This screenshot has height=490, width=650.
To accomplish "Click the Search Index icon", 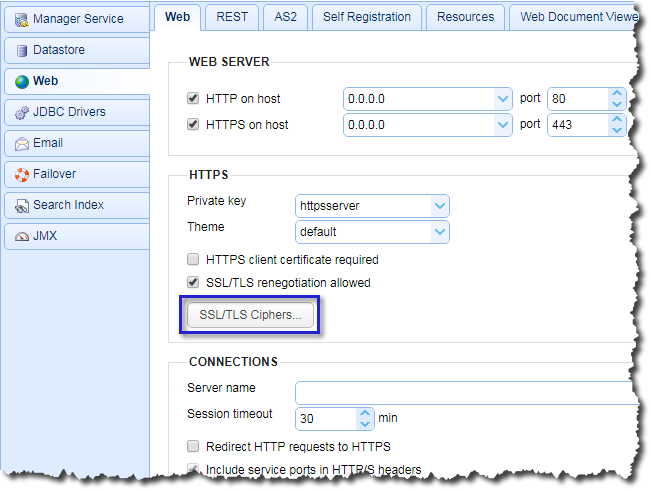I will click(x=22, y=206).
